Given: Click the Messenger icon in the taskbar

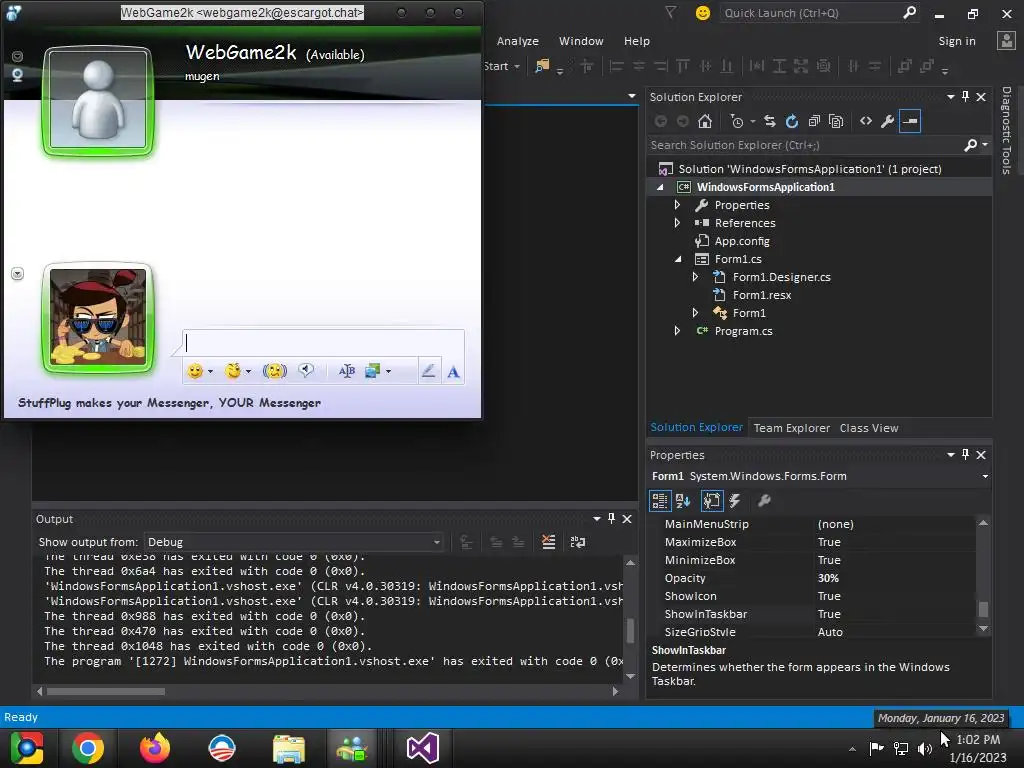Looking at the screenshot, I should pos(353,748).
